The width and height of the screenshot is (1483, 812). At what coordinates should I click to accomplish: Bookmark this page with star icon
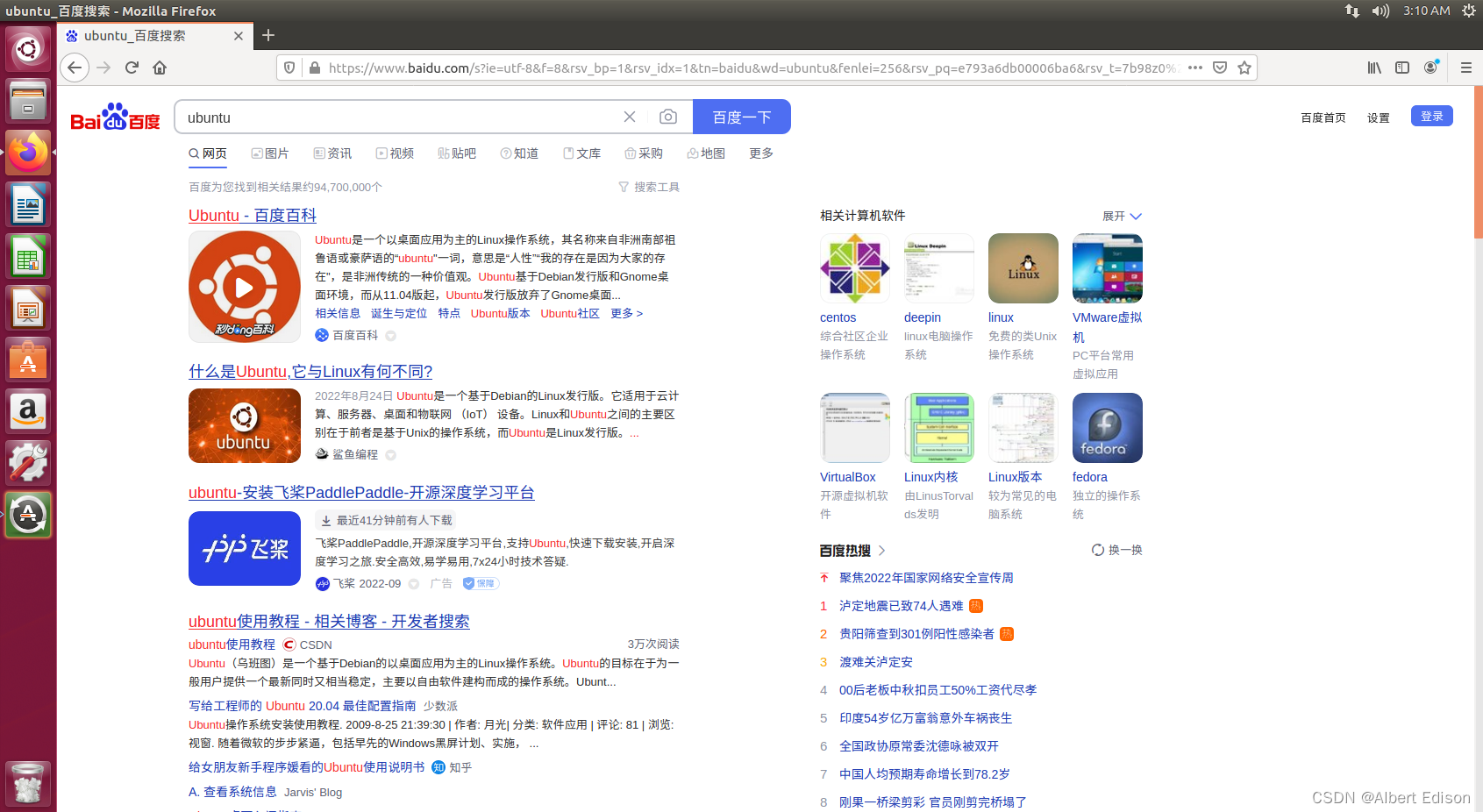click(x=1244, y=68)
